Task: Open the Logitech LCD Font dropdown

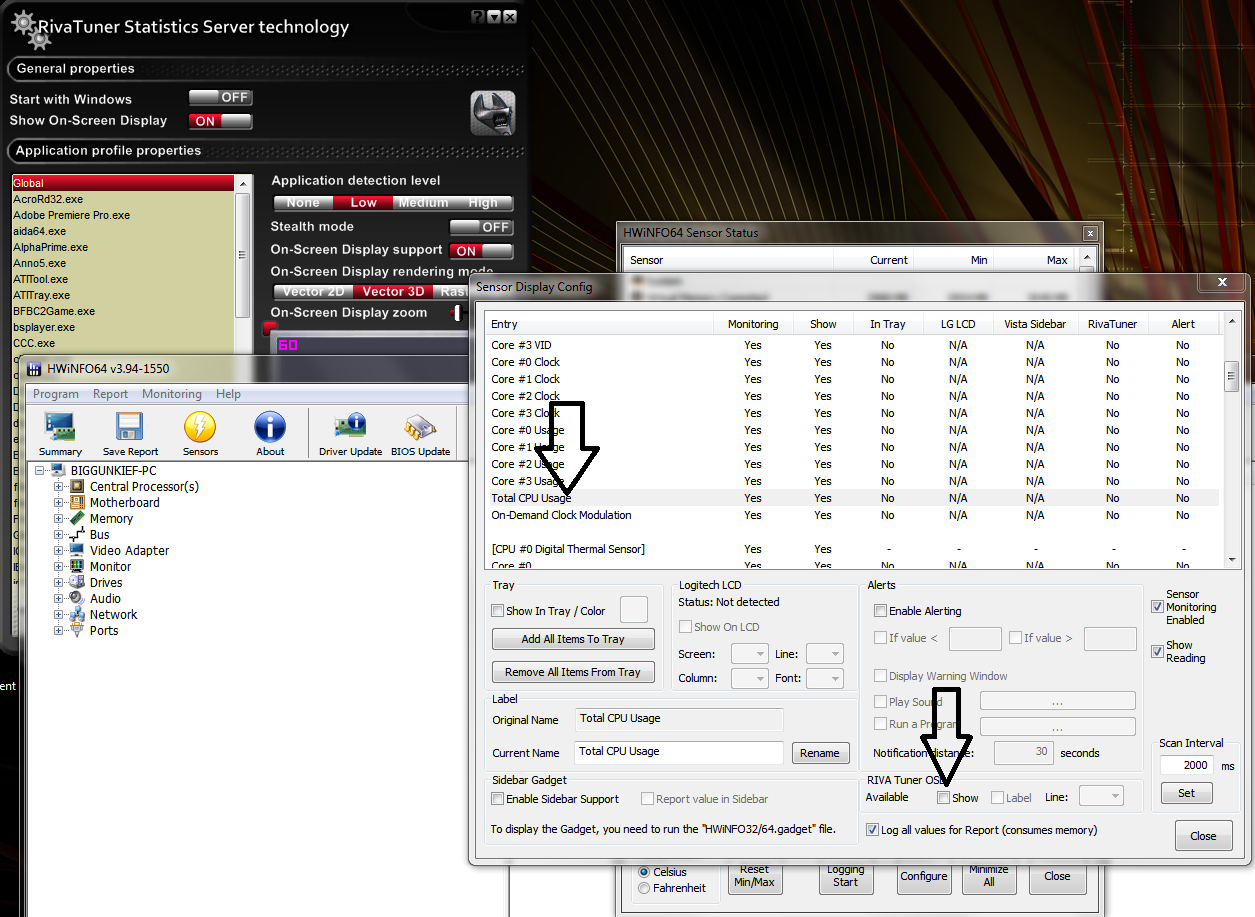Action: pyautogui.click(x=824, y=678)
